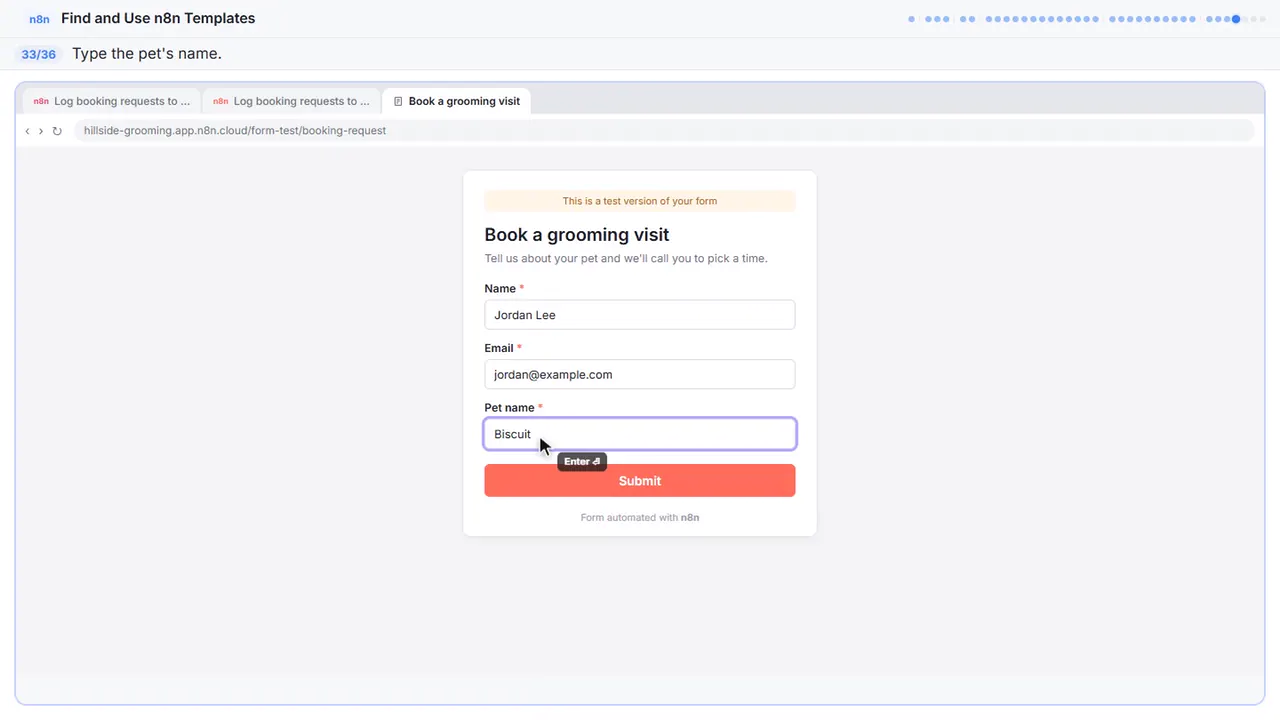
Task: Click the 'Type the pet's name.' instruction text
Action: tap(147, 54)
